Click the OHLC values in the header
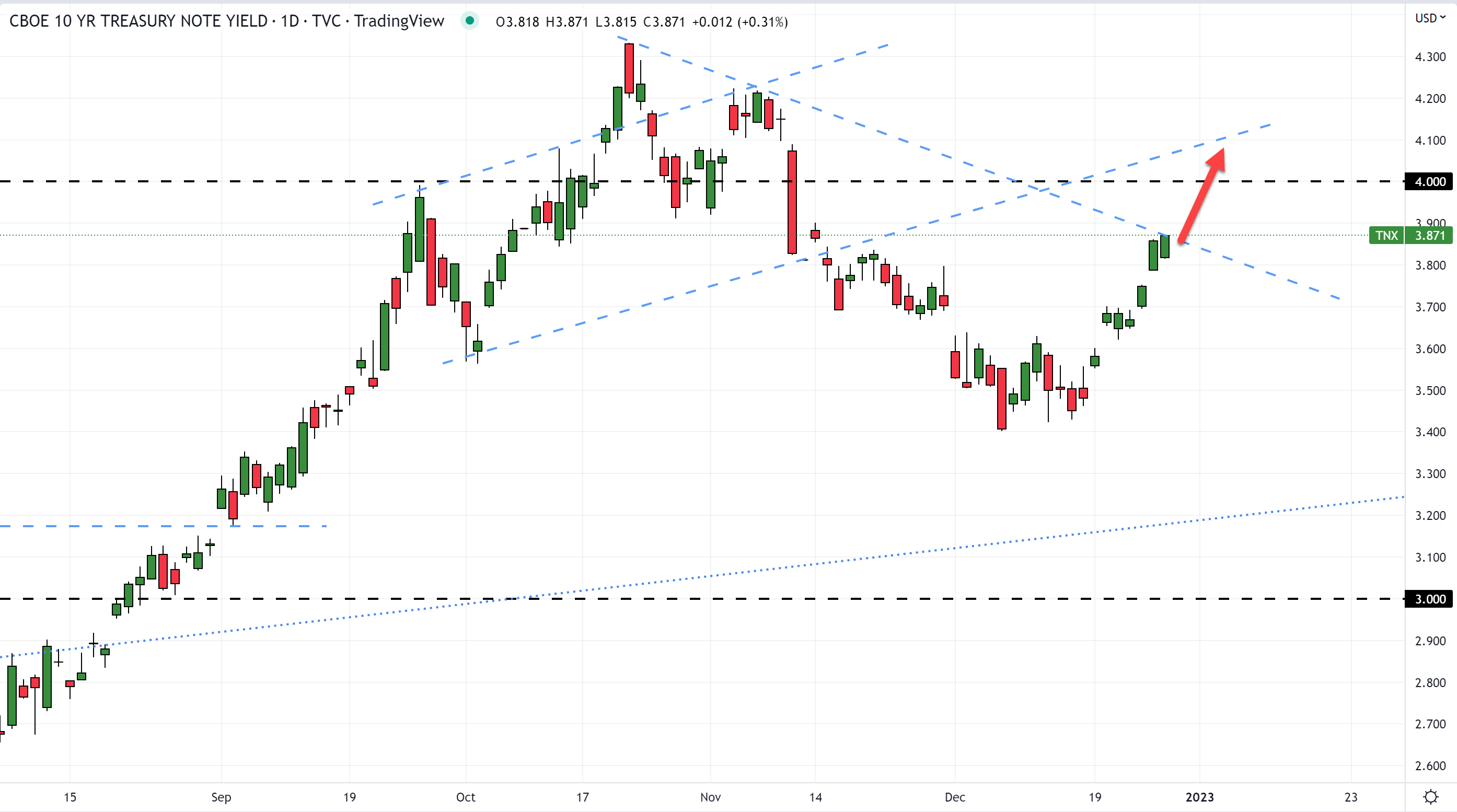The height and width of the screenshot is (812, 1457). pos(641,22)
